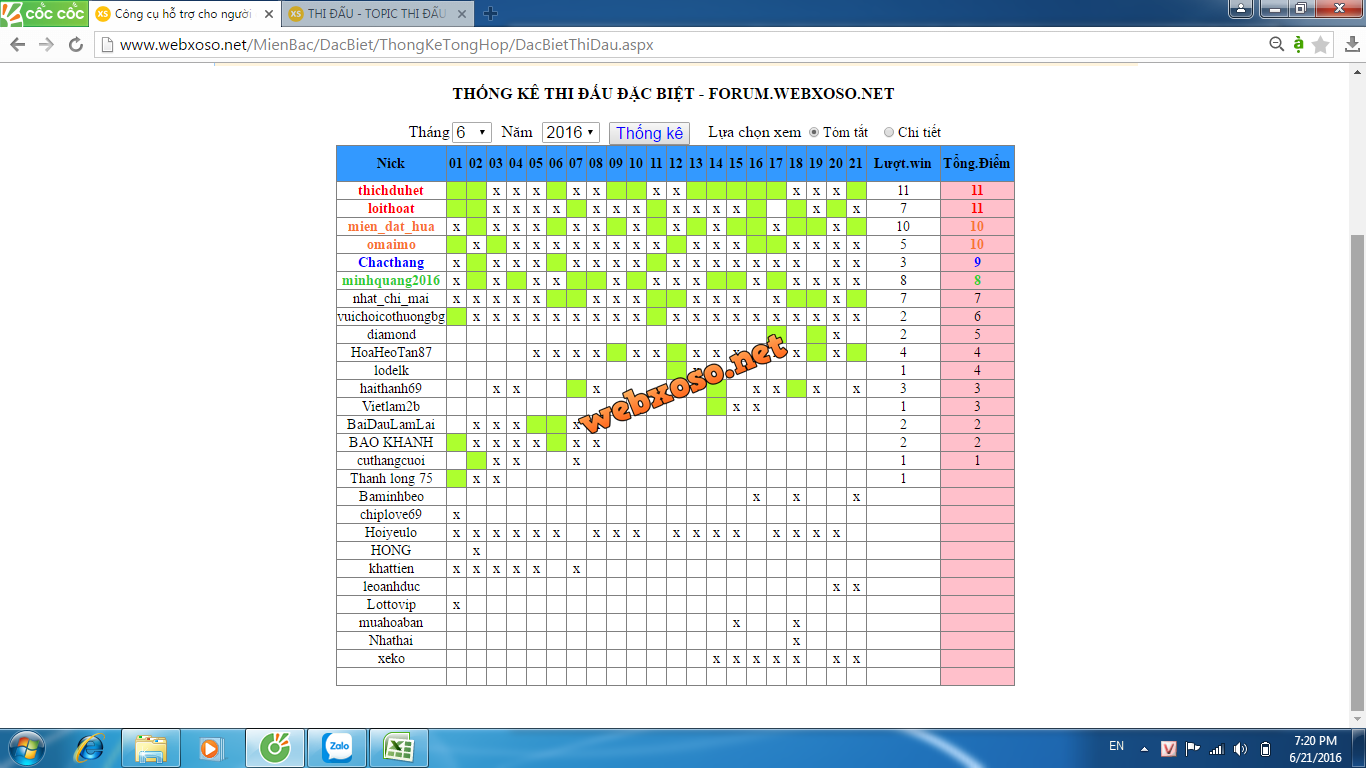Open the network signal tray icon
Image resolution: width=1366 pixels, height=768 pixels.
click(x=1217, y=748)
